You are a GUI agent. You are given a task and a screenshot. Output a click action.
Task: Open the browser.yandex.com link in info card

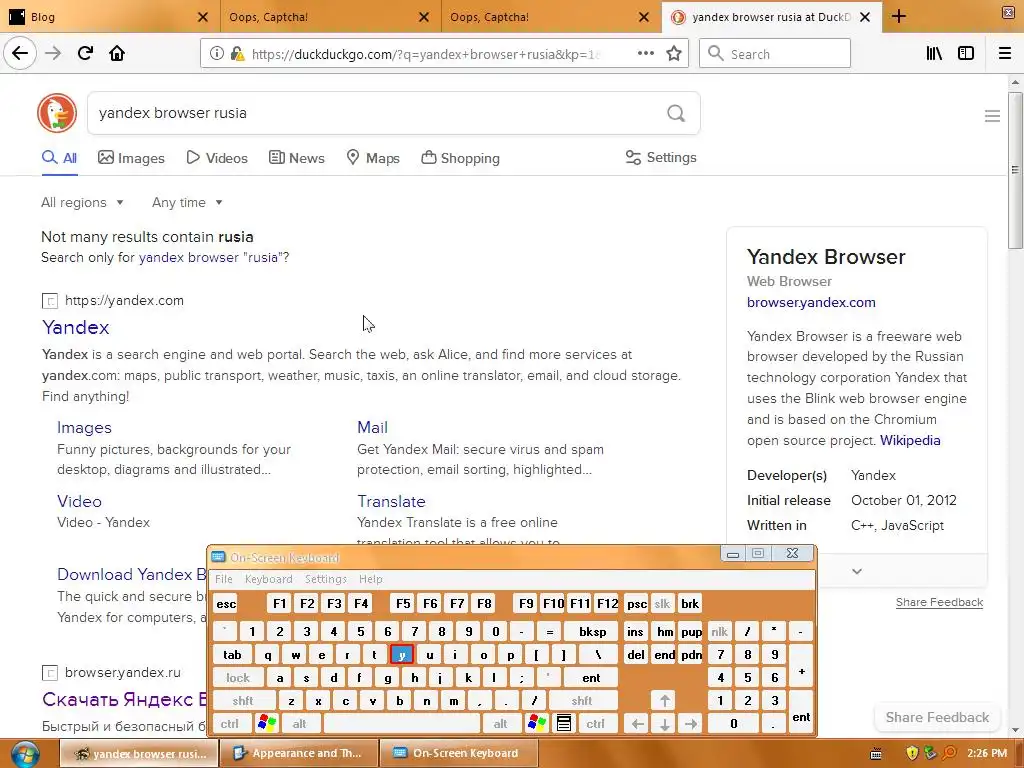click(811, 302)
